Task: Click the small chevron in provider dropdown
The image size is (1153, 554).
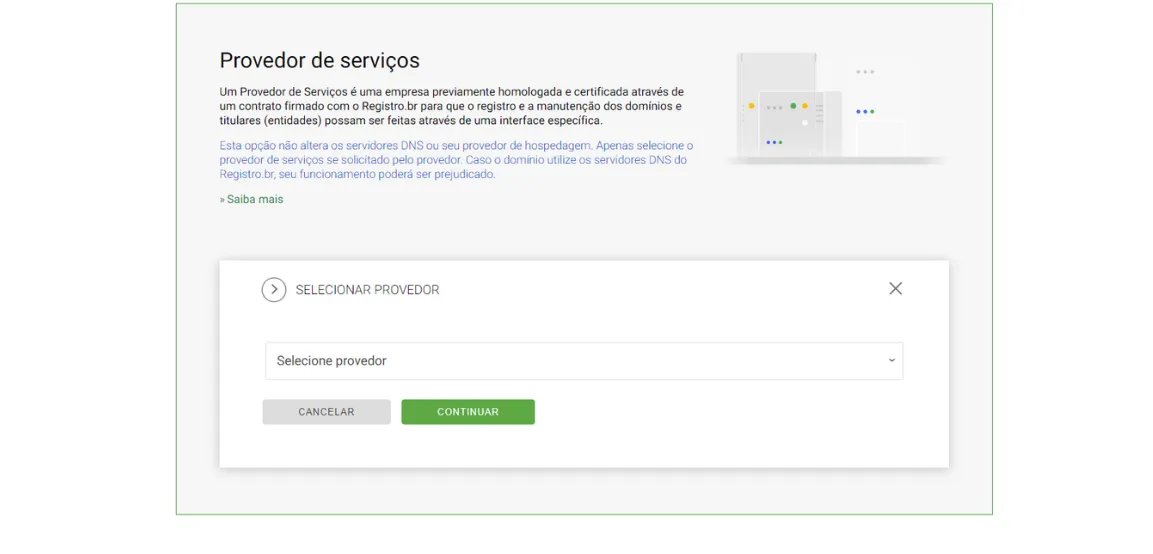Action: pyautogui.click(x=891, y=361)
